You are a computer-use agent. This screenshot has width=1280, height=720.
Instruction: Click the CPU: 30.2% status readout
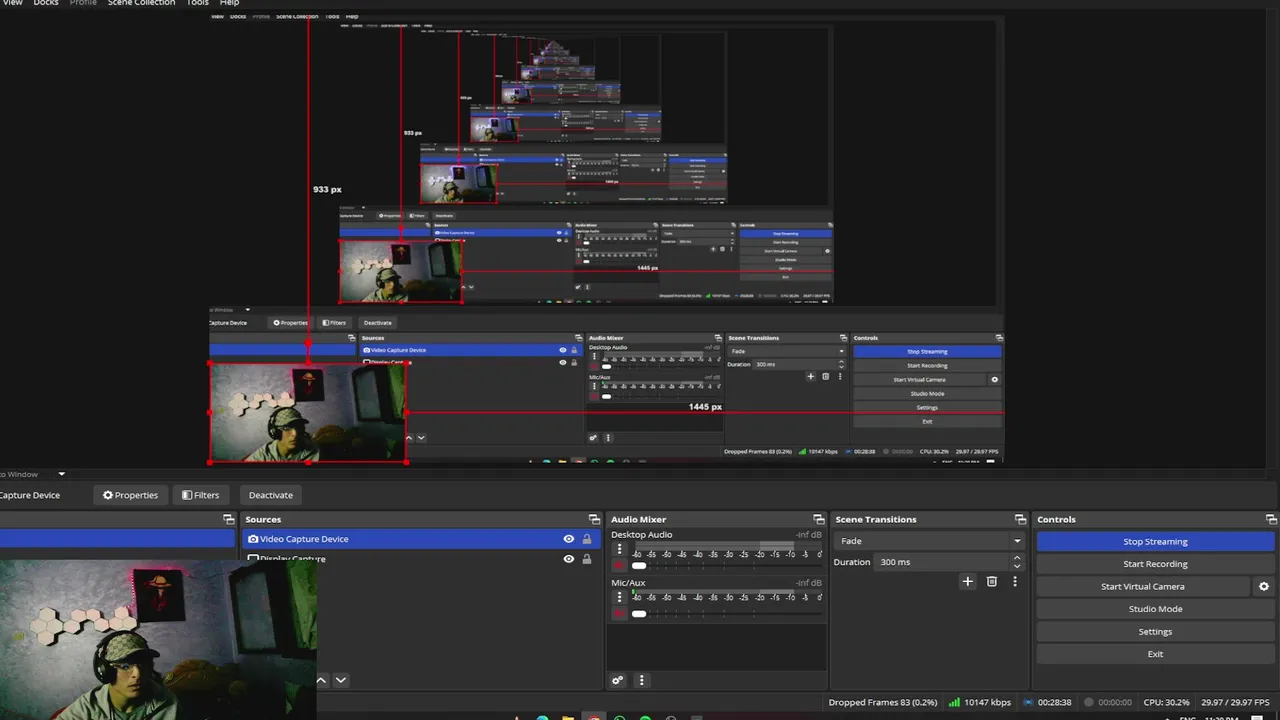click(x=1167, y=702)
